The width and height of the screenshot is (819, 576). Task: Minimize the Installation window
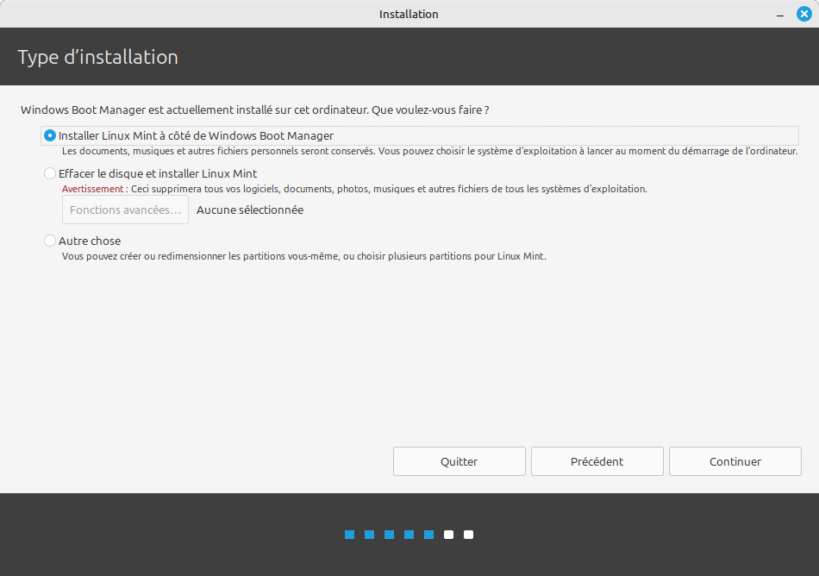tap(780, 14)
